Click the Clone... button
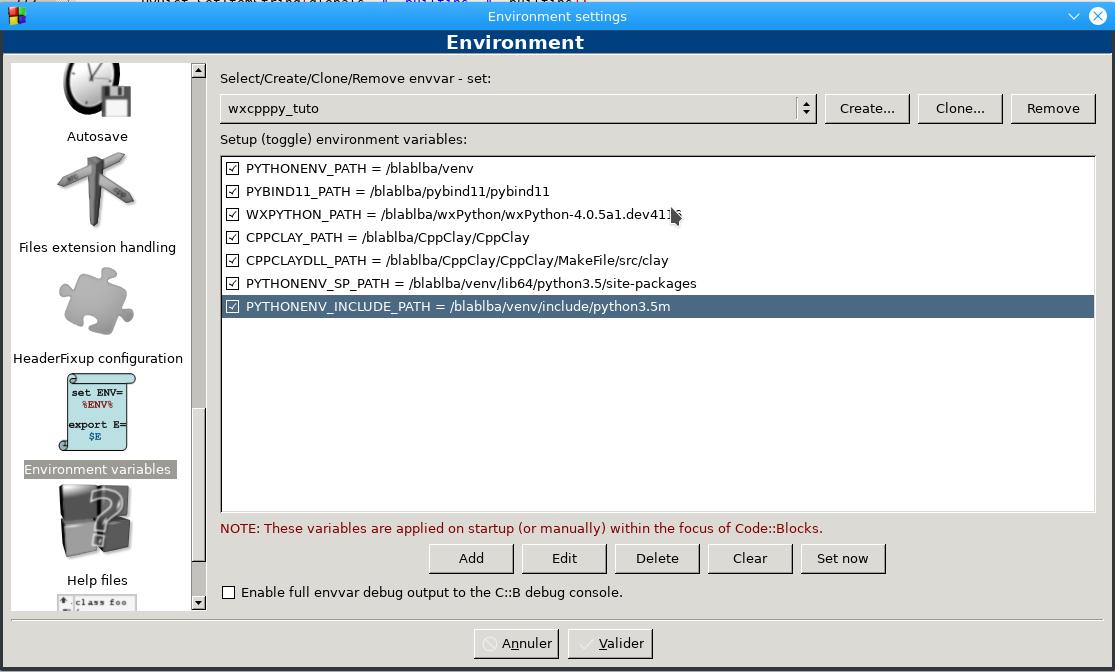Image resolution: width=1115 pixels, height=672 pixels. (x=960, y=109)
